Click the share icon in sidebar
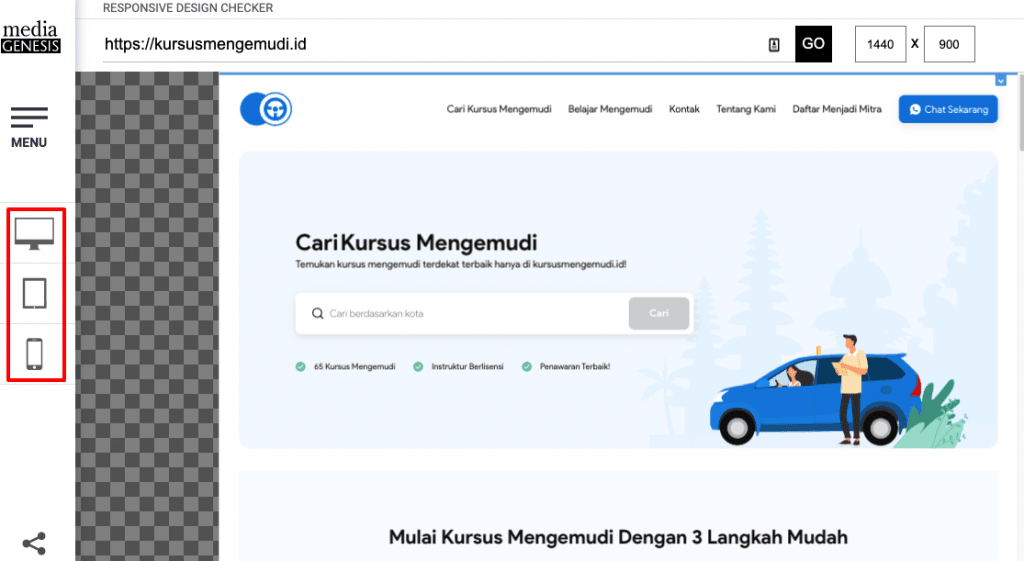 click(34, 544)
